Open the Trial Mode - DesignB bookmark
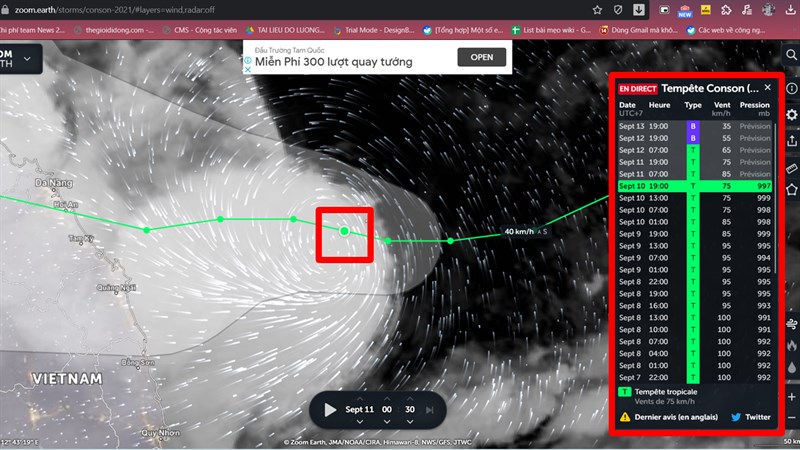The height and width of the screenshot is (450, 800). coord(374,30)
